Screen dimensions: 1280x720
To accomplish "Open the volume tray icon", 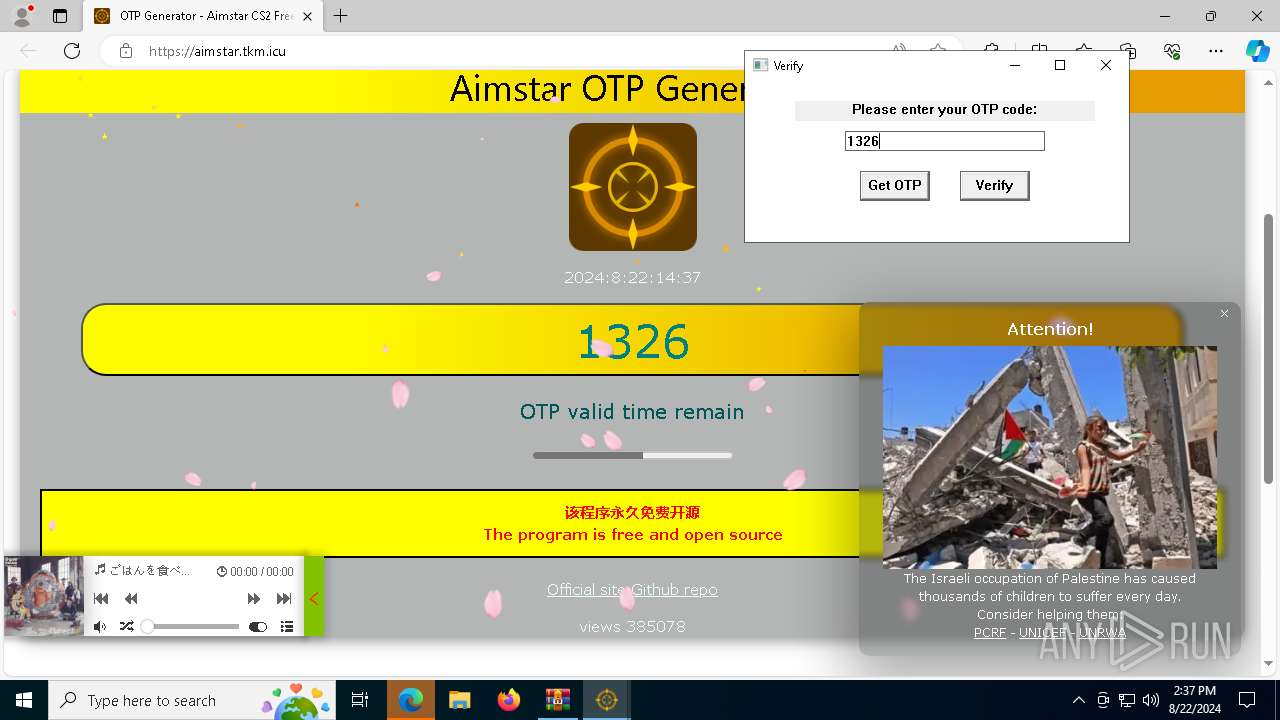I will pyautogui.click(x=1151, y=700).
